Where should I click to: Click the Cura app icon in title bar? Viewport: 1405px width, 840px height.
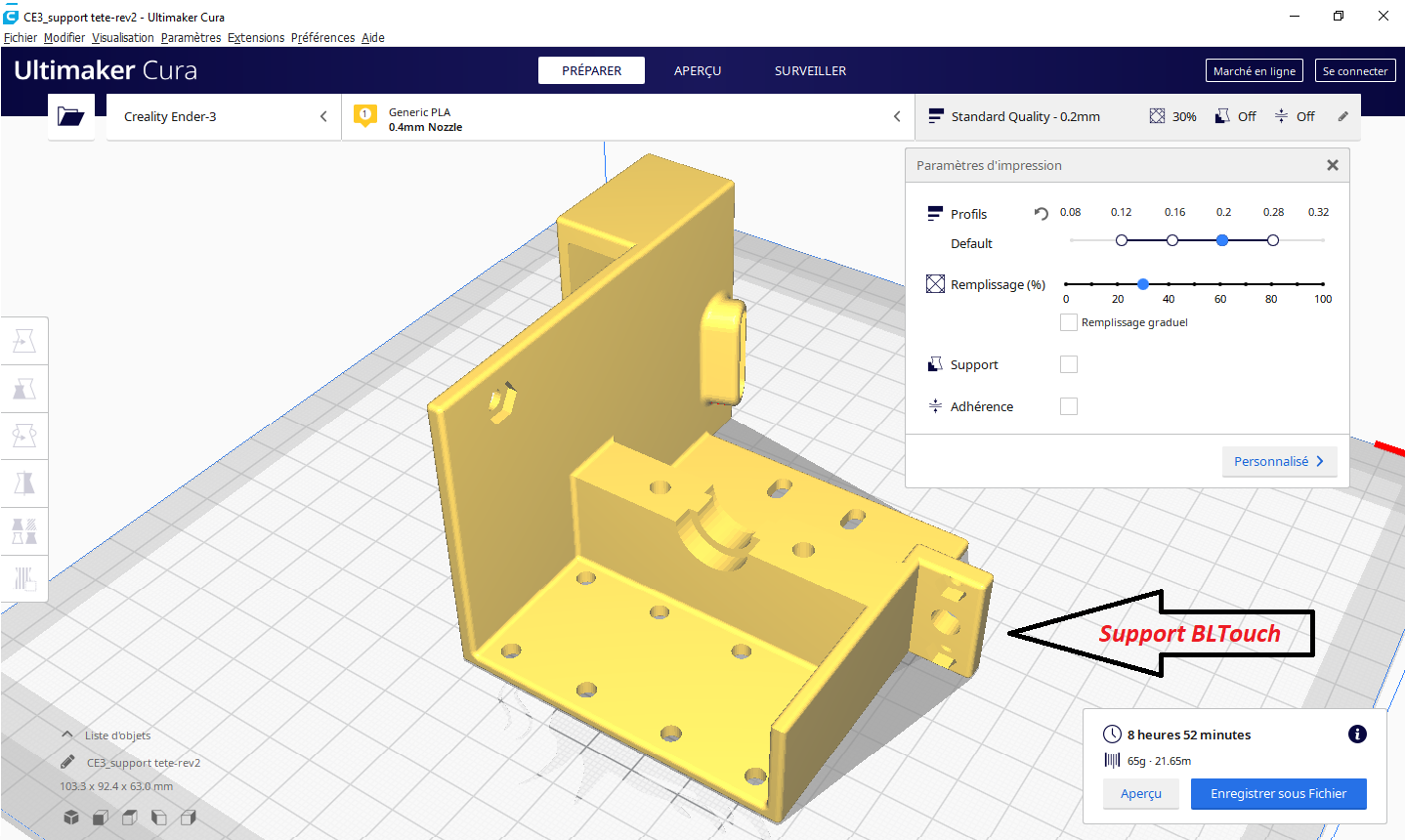click(x=12, y=17)
